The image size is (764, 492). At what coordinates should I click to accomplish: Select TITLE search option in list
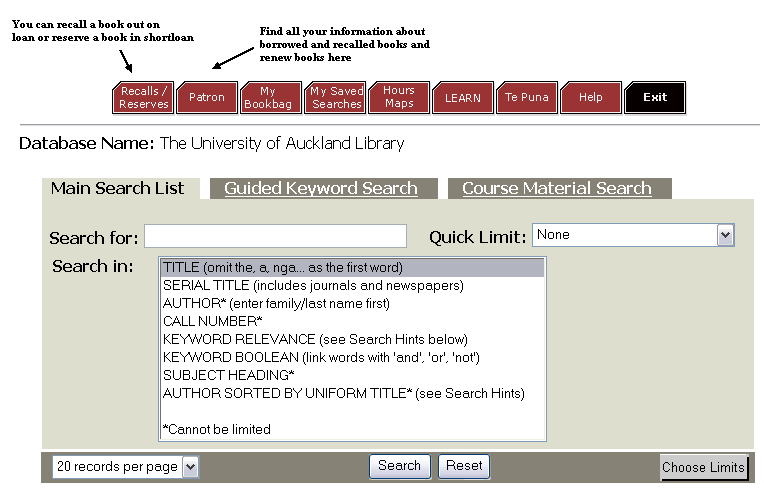coord(352,267)
